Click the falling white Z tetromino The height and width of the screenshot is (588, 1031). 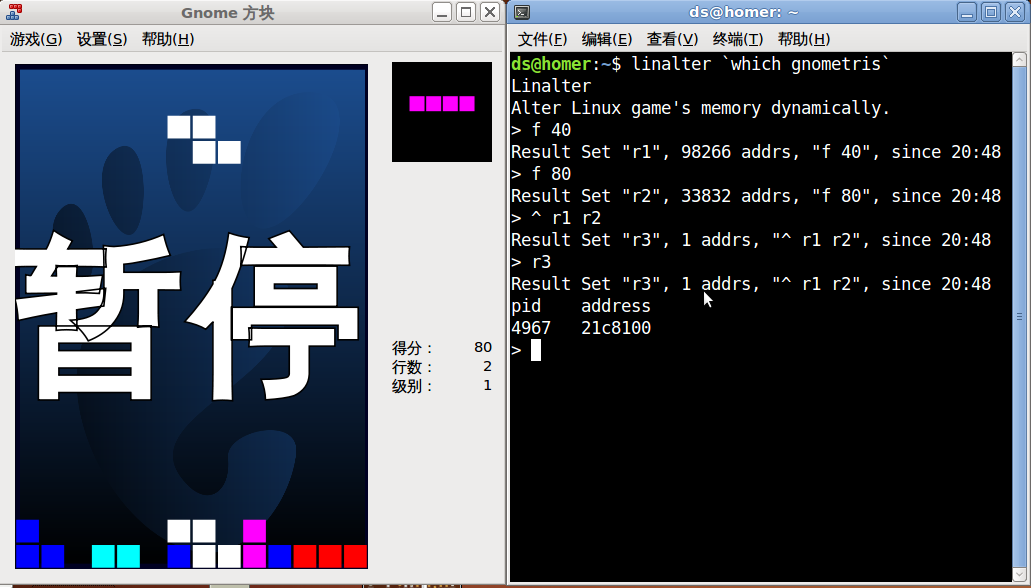[204, 139]
